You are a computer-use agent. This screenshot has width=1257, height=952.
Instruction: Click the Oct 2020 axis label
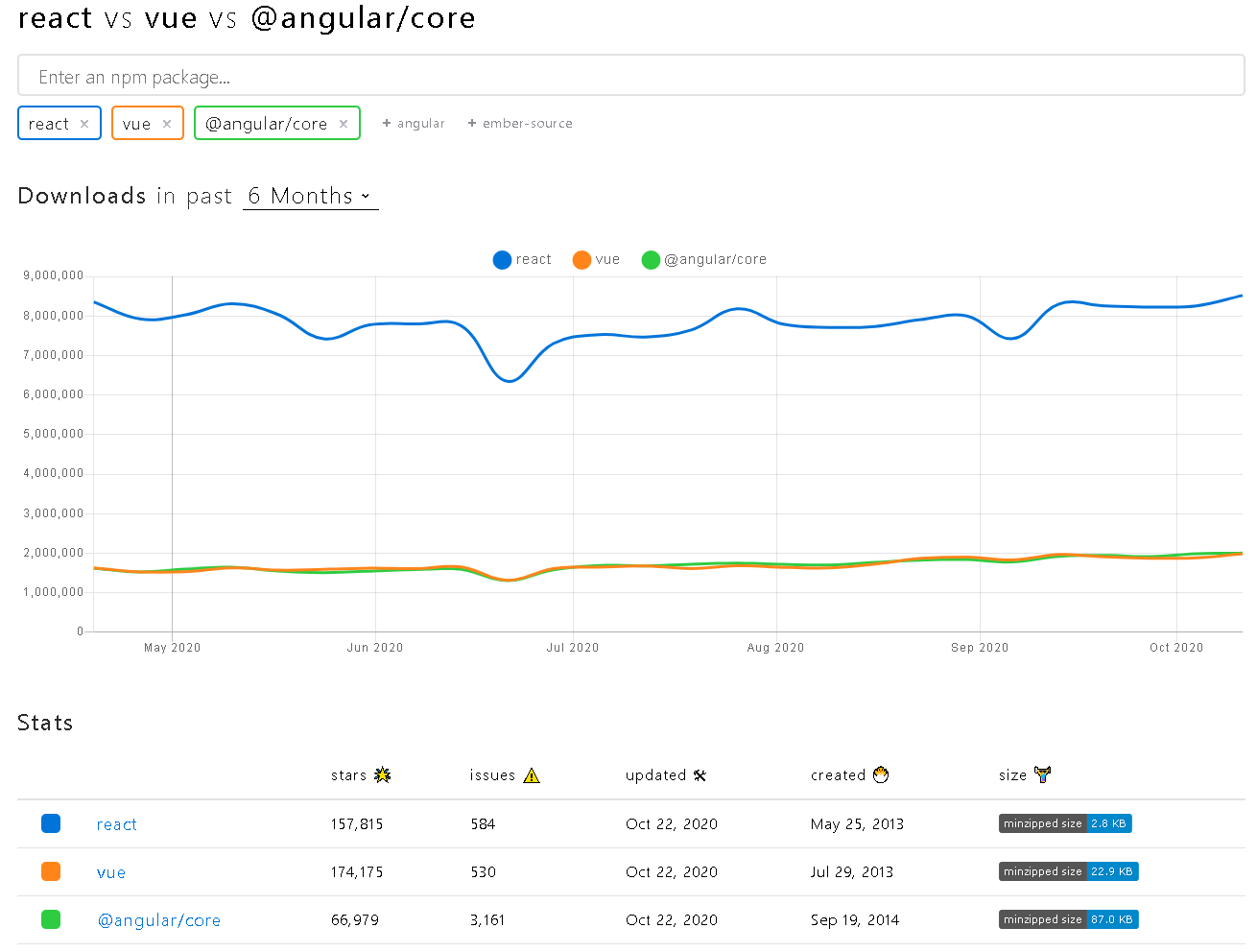click(1176, 648)
